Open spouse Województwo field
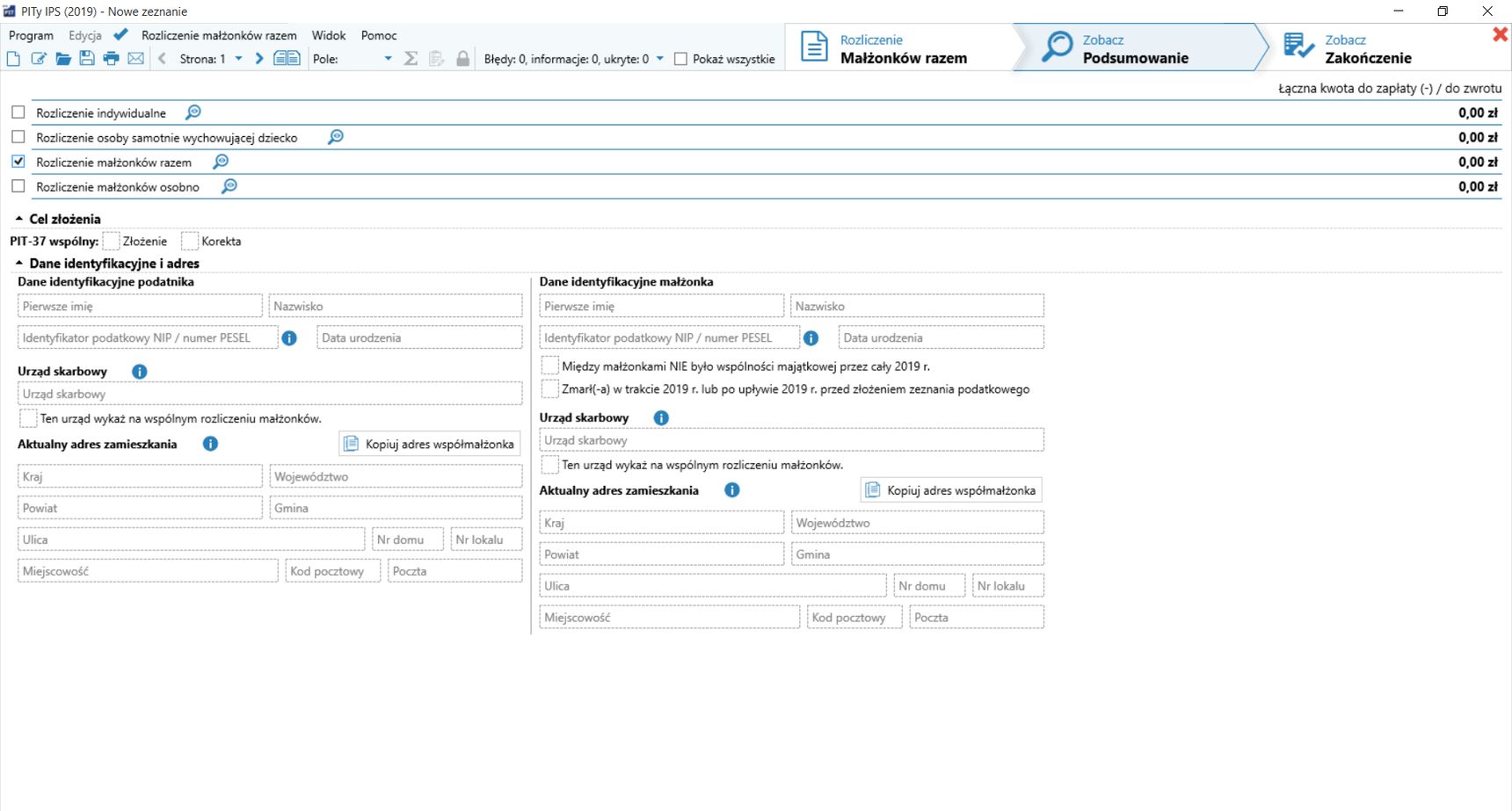 click(x=918, y=523)
